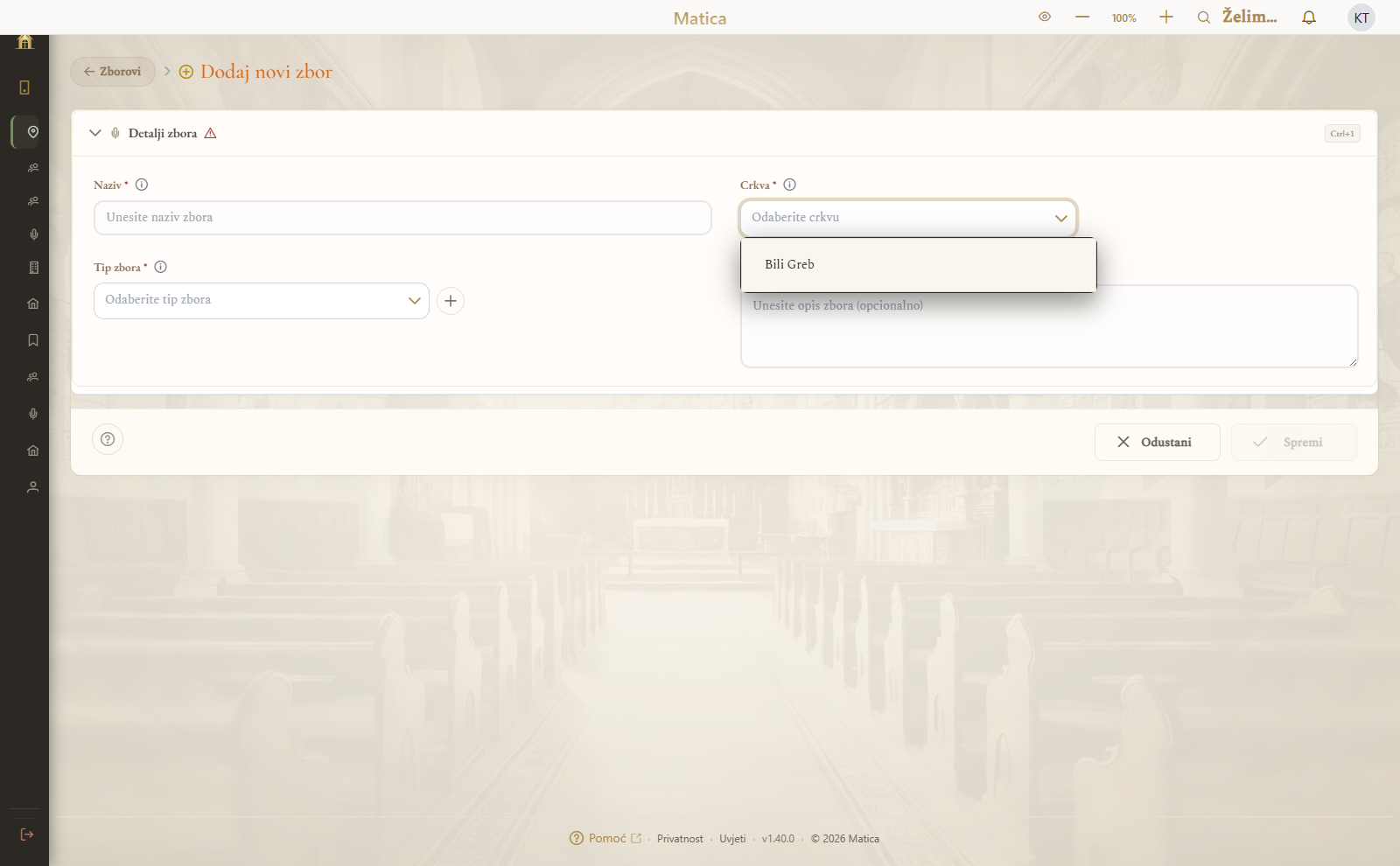
Task: Click the 100% zoom level text
Action: coord(1124,17)
